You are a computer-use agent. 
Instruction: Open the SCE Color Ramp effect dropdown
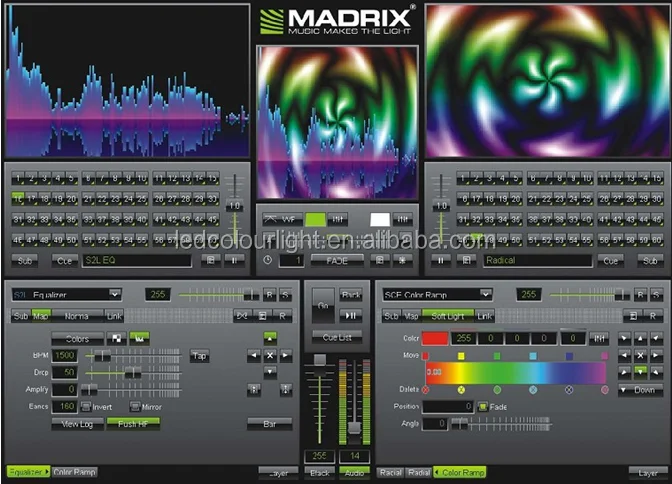pos(437,295)
